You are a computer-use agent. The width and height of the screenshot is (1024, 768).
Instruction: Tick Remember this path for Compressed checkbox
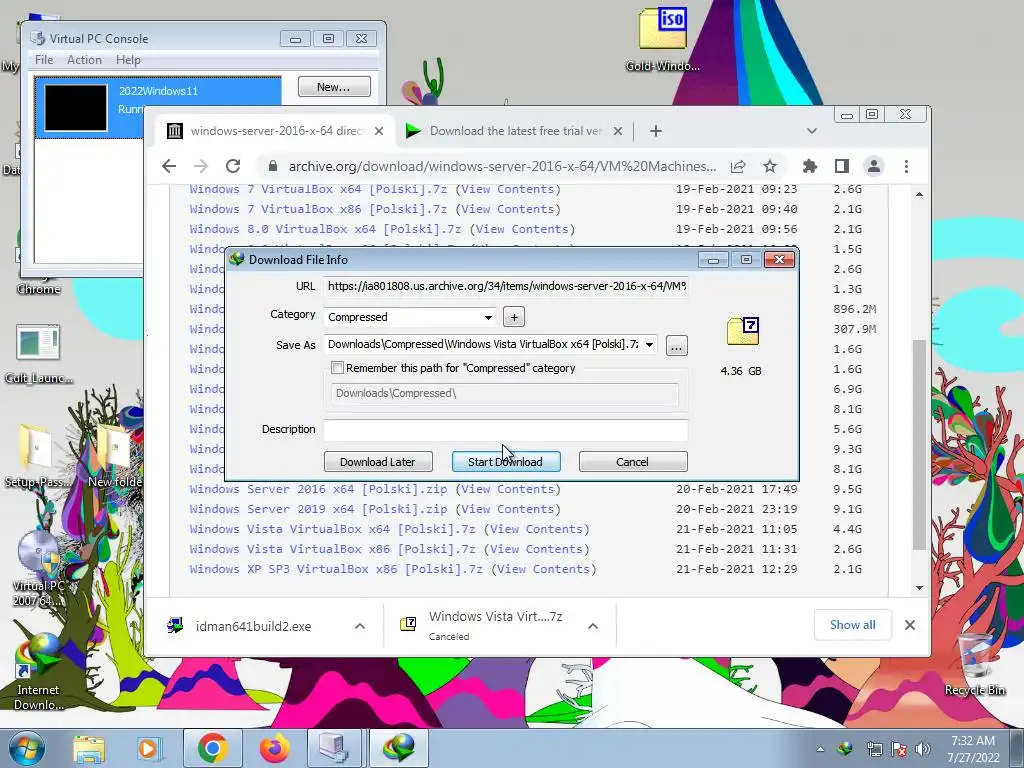(338, 368)
